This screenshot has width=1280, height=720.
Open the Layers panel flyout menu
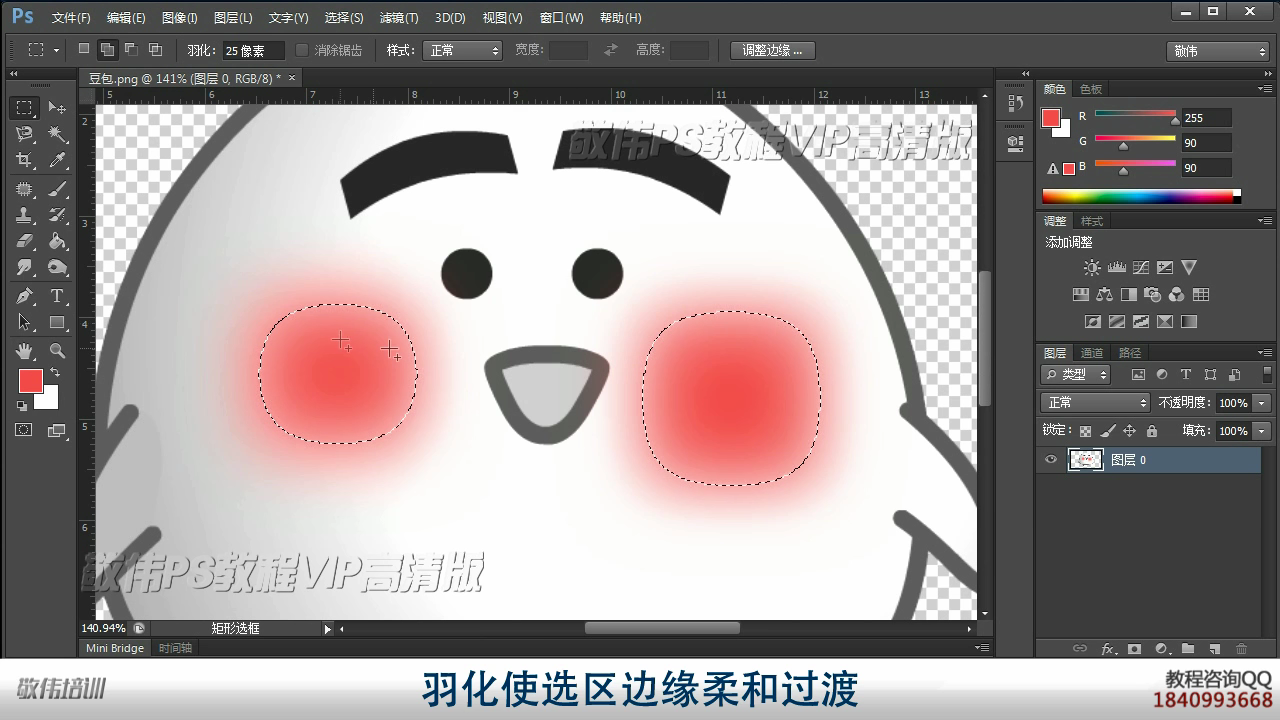(x=1265, y=353)
